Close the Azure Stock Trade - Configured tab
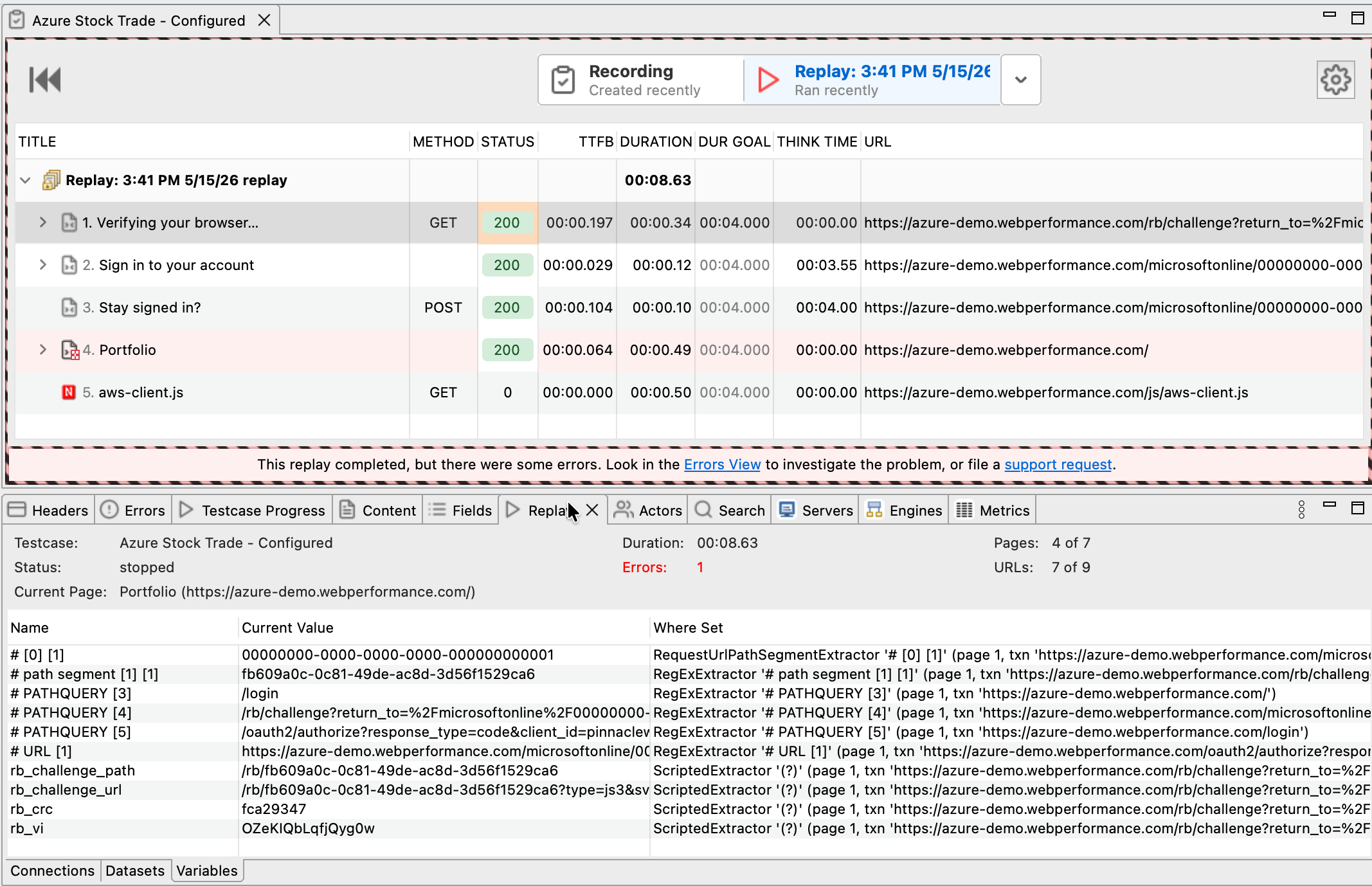This screenshot has width=1372, height=886. tap(264, 21)
